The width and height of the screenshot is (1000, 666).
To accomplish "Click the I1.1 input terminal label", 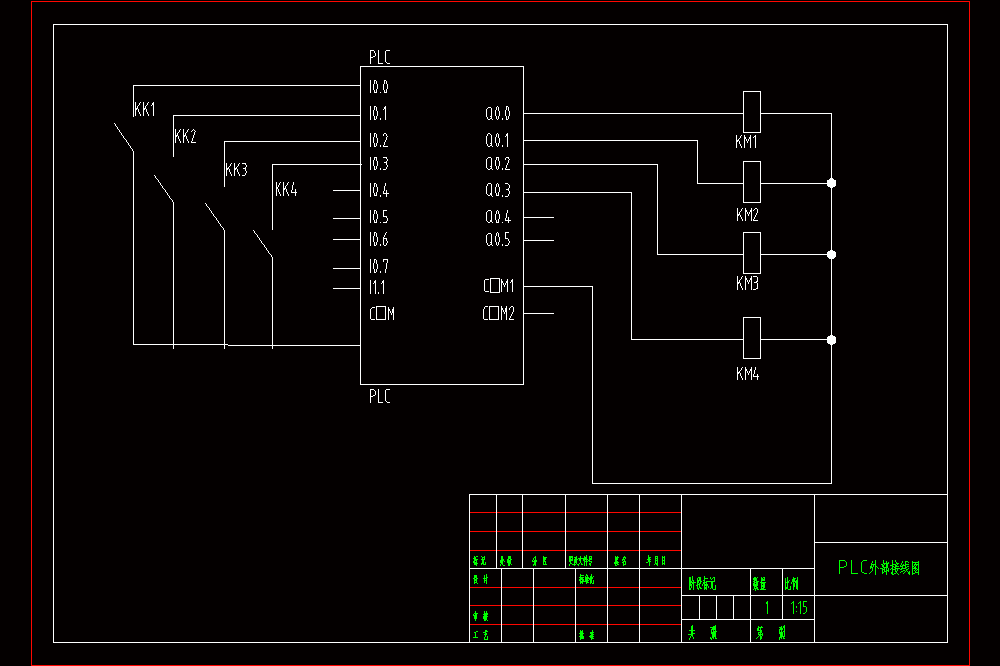I will (377, 288).
